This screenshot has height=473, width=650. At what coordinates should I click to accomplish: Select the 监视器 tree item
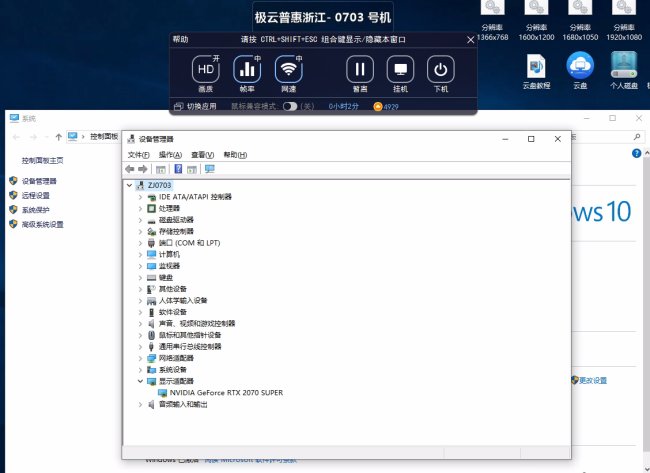coord(169,266)
